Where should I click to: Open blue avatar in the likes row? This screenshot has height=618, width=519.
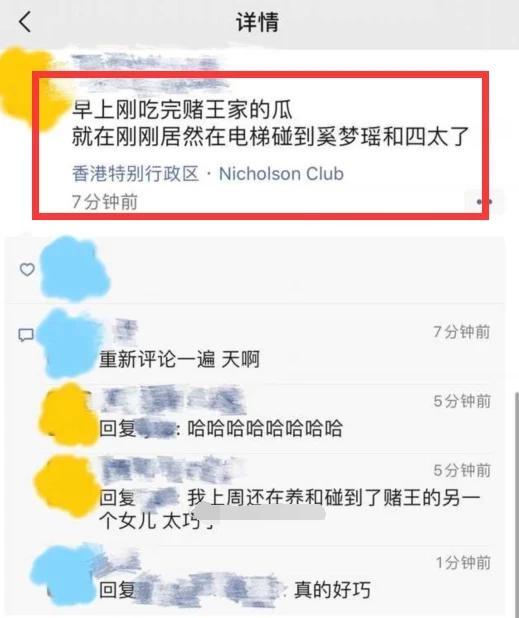74,270
